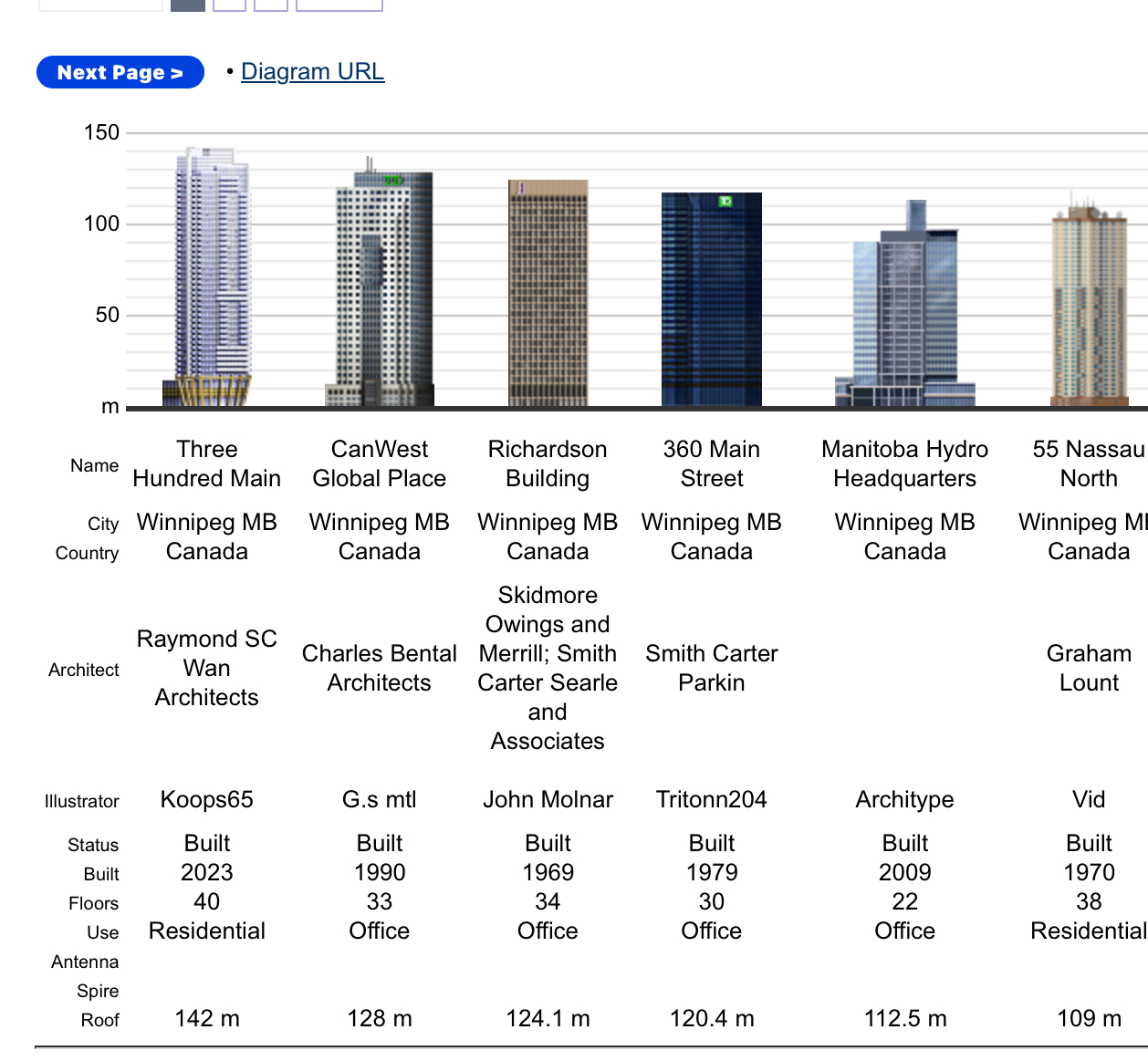Select illustrator Tritonn204
1148x1061 pixels.
[x=711, y=800]
